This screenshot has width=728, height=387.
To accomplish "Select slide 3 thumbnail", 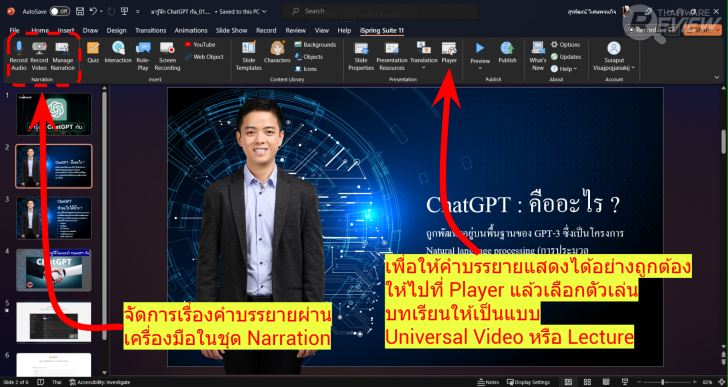I will pyautogui.click(x=54, y=218).
